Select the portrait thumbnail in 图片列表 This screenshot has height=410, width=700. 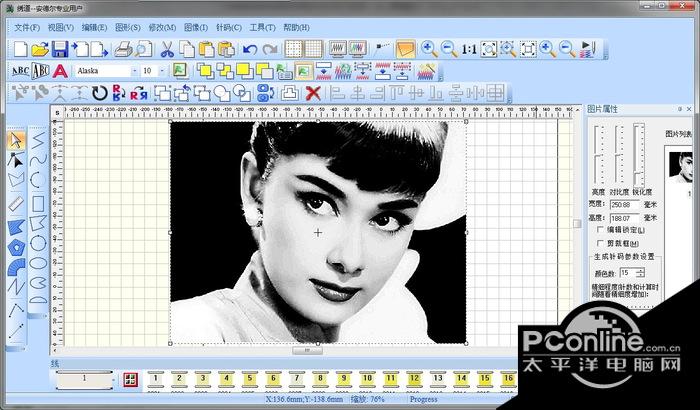coord(680,167)
